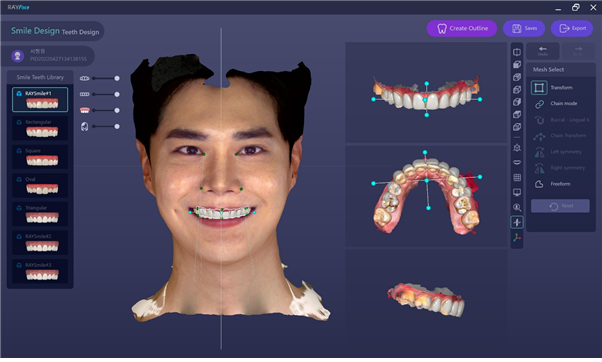Screen dimensions: 602x362
Task: Switch to Teeth Design tab
Action: [x=80, y=32]
